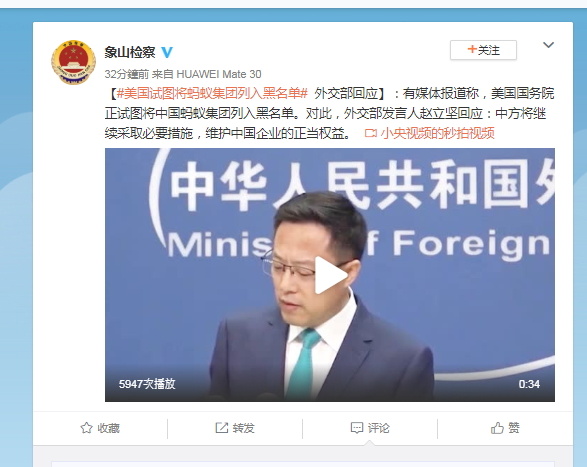Open hashtag #美国试图将蚂蚁集团列入黑名单#
Screen dimensions: 587x467
(x=212, y=93)
